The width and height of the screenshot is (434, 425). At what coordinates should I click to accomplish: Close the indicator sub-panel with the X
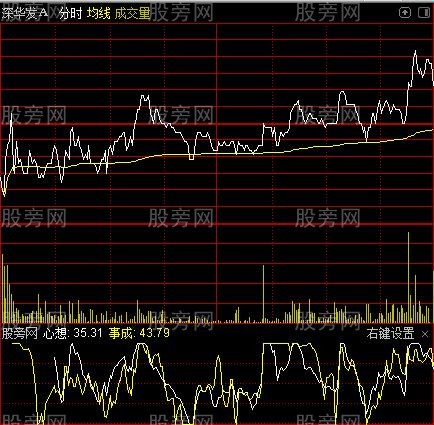point(425,334)
